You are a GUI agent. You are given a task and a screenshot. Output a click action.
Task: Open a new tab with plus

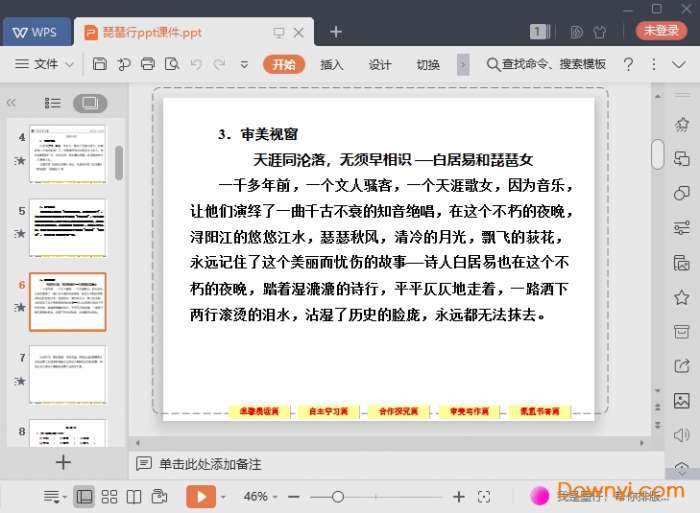tap(336, 32)
